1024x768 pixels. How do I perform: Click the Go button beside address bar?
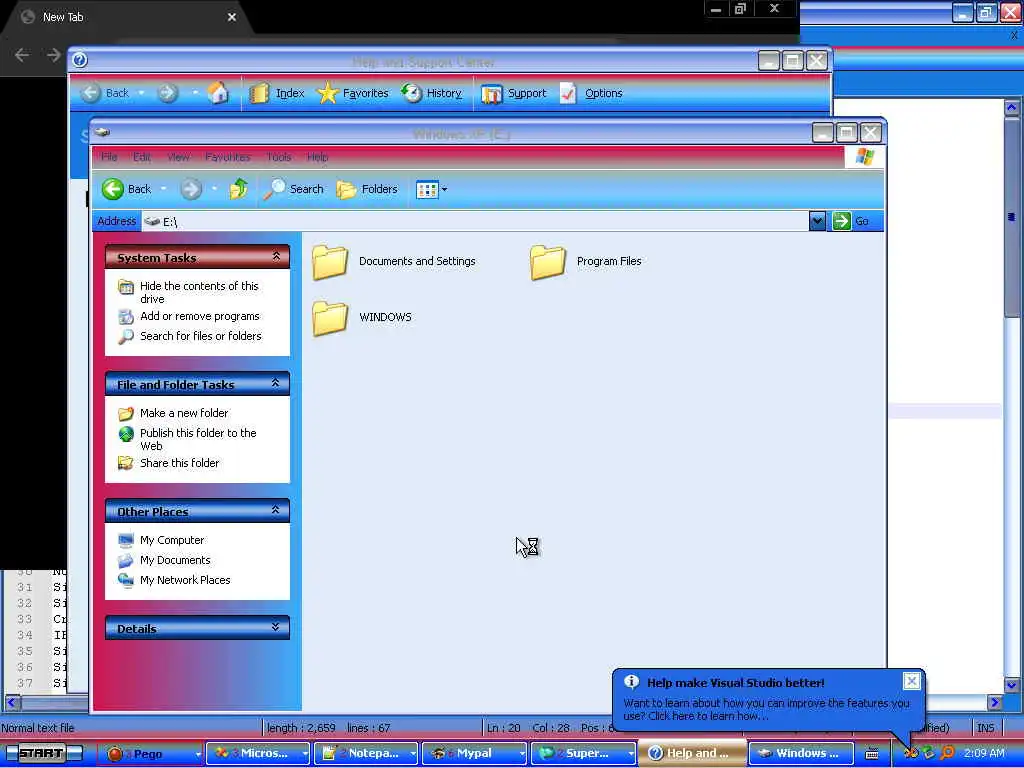click(x=851, y=221)
